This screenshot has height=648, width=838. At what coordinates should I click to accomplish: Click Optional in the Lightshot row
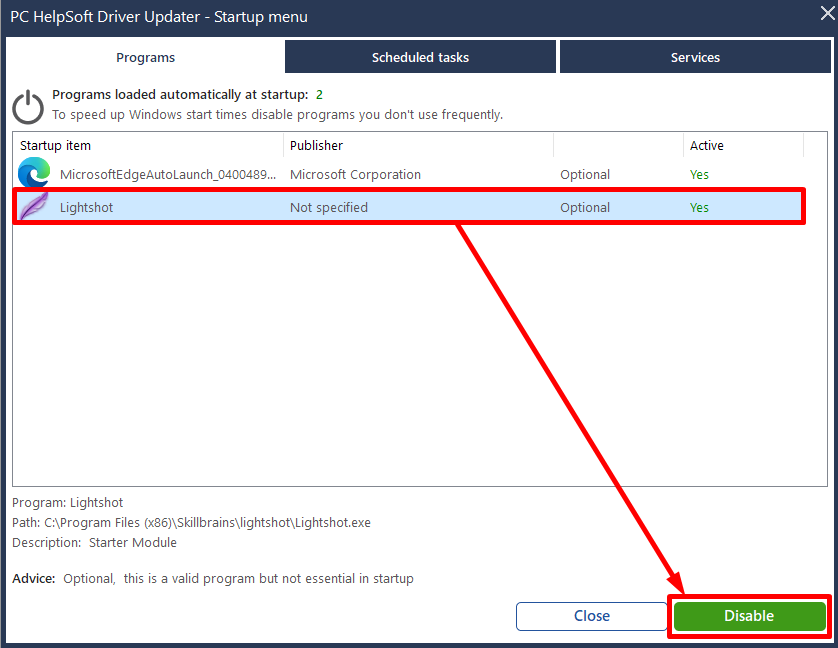point(585,207)
